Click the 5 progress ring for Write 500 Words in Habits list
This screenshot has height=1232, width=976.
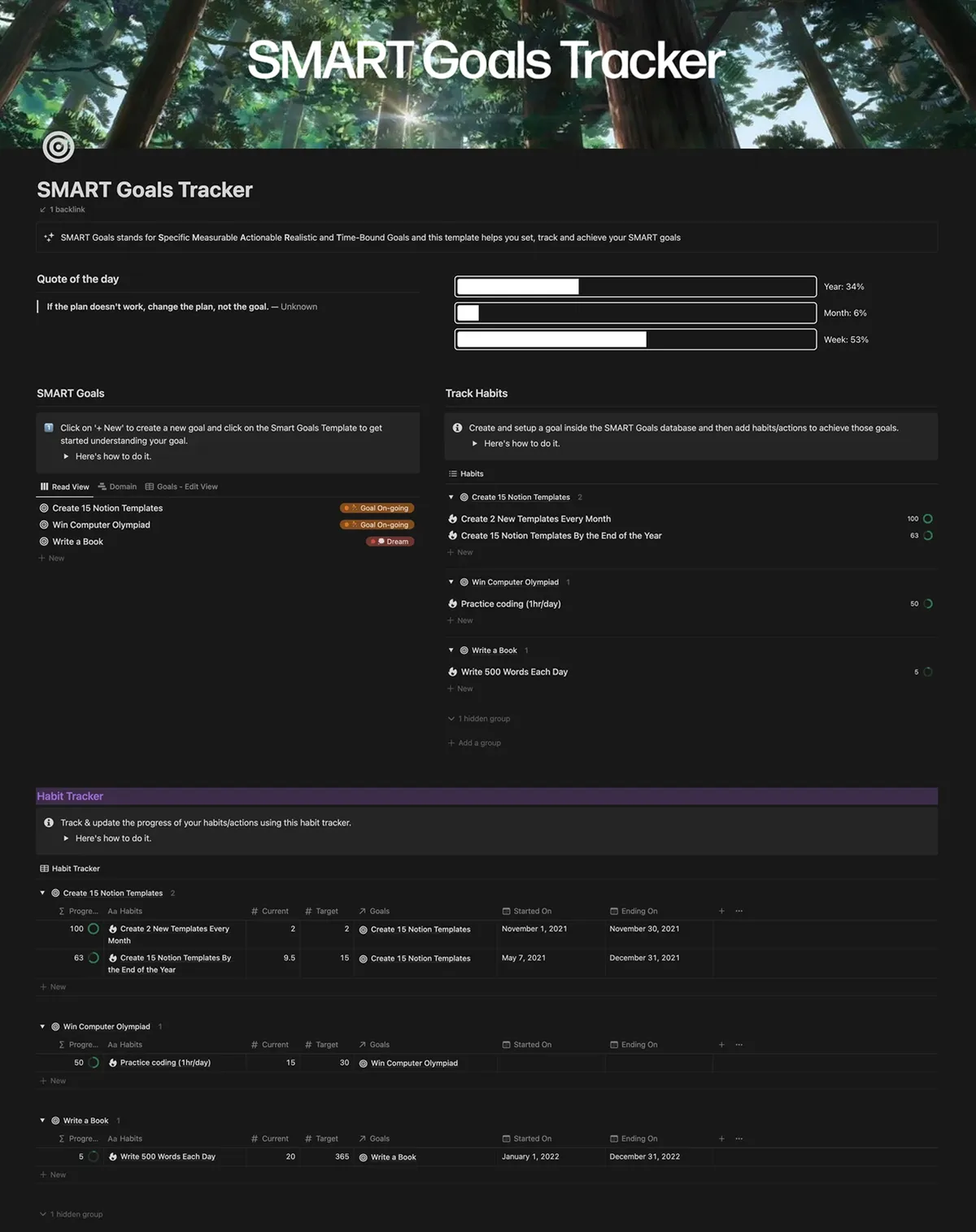pyautogui.click(x=928, y=672)
